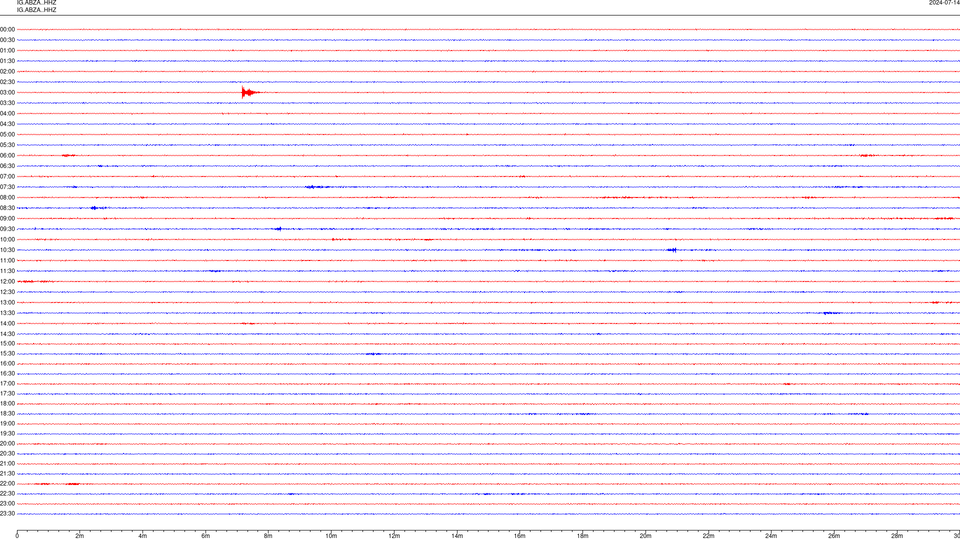Viewport: 960px width, 540px height.
Task: Click the 05:00 trace label
Action: pyautogui.click(x=7, y=134)
